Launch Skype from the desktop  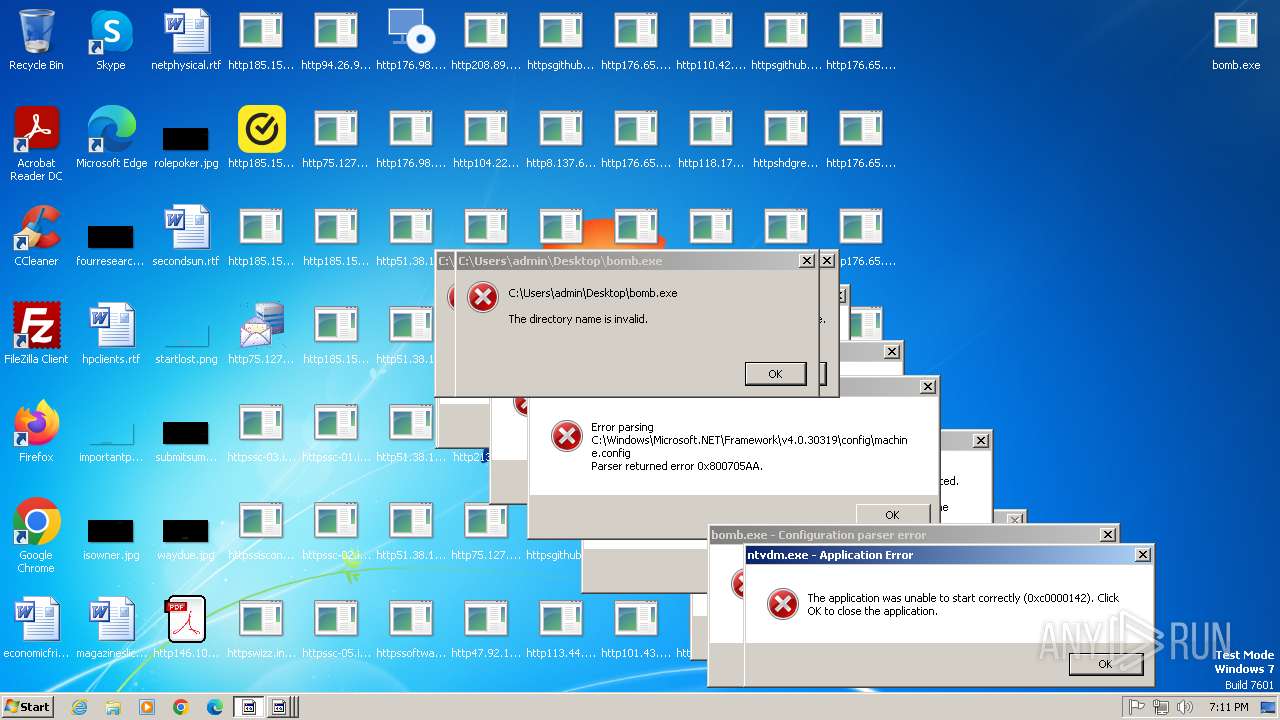(111, 40)
